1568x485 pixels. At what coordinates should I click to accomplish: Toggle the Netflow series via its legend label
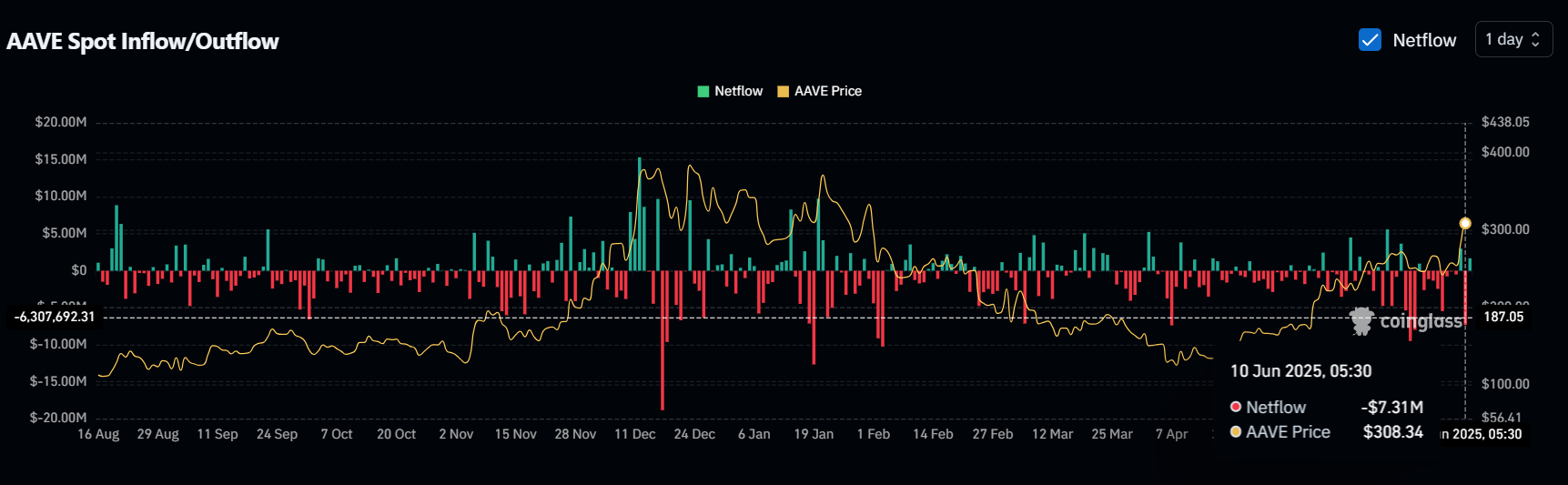[738, 91]
